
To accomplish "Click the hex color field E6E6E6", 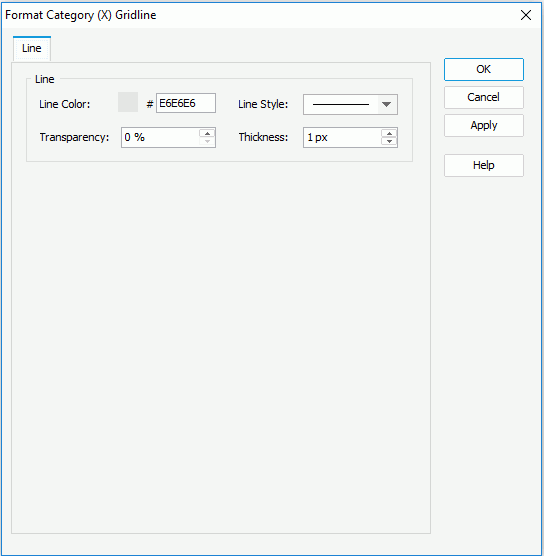I will [186, 103].
